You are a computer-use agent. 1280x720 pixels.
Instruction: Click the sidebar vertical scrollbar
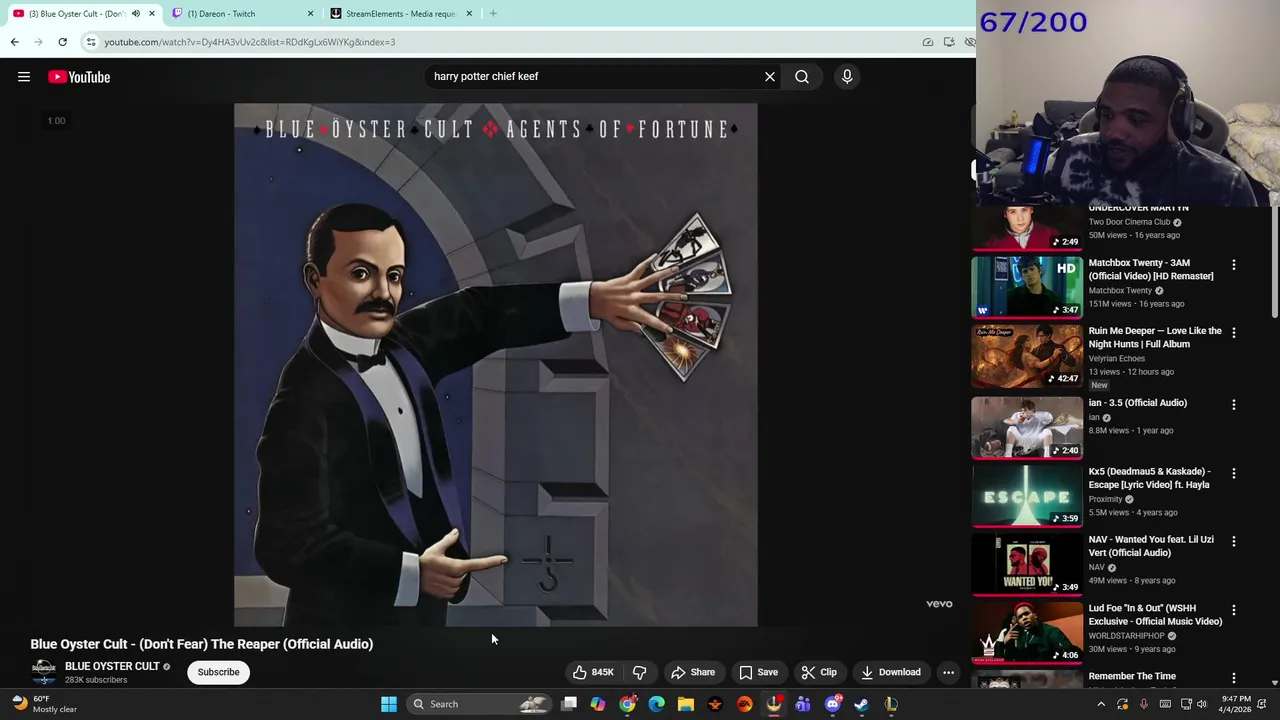pos(1275,262)
